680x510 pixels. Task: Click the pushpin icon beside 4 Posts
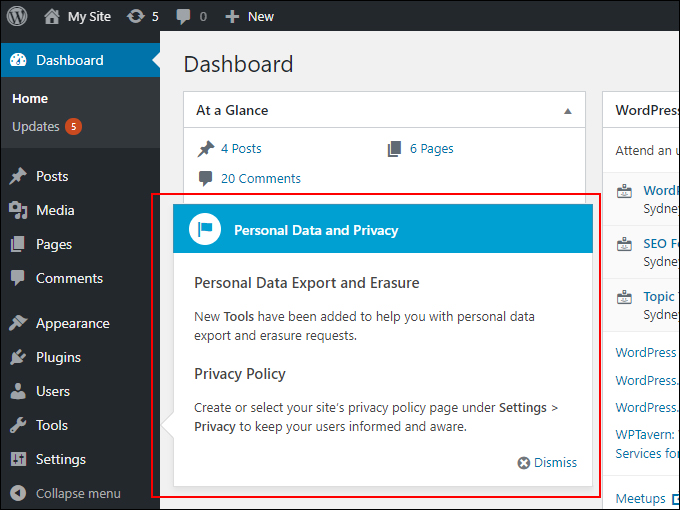tap(206, 149)
